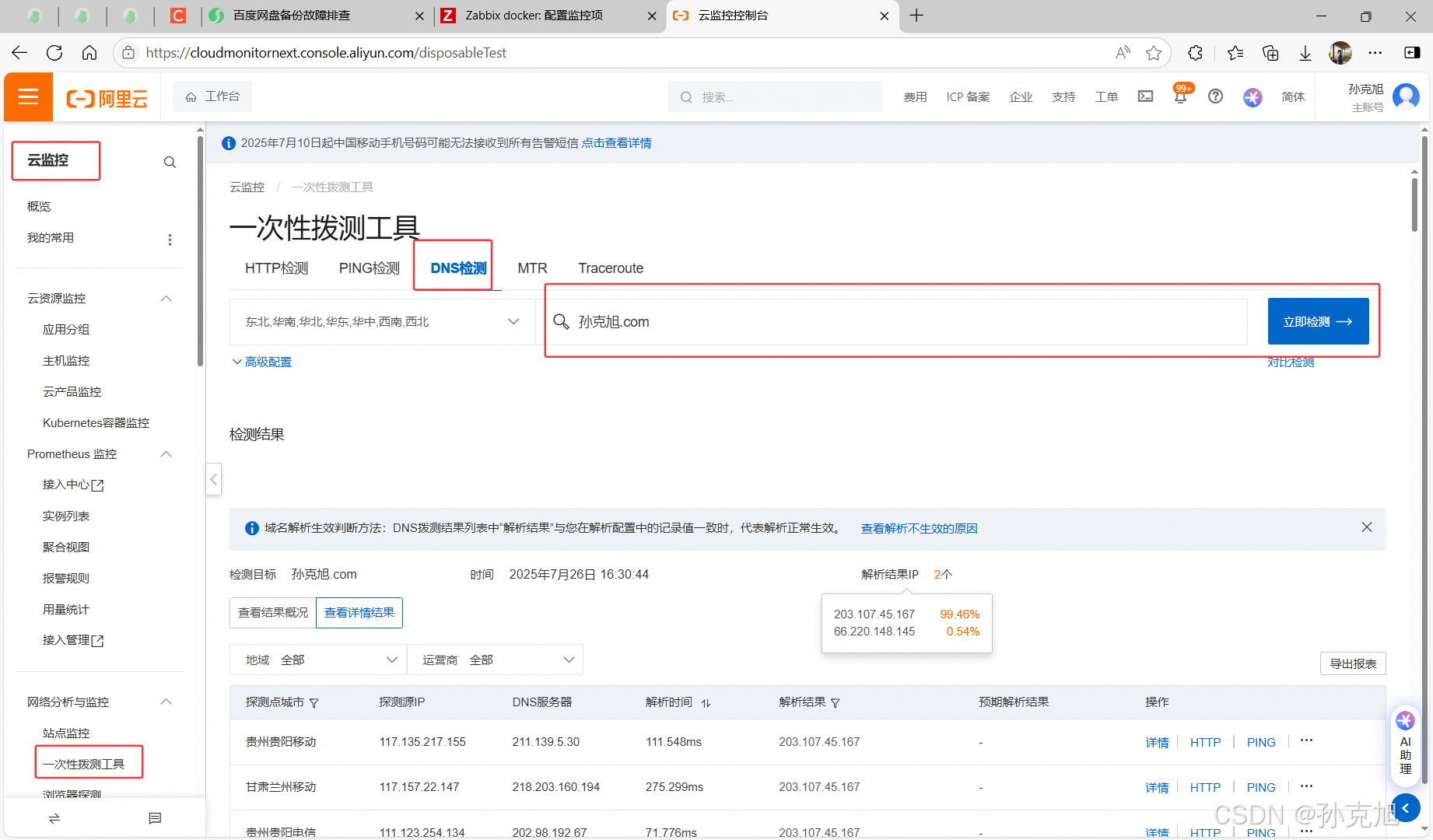Open more options beside 我的常用
This screenshot has height=840, width=1433.
pyautogui.click(x=170, y=240)
